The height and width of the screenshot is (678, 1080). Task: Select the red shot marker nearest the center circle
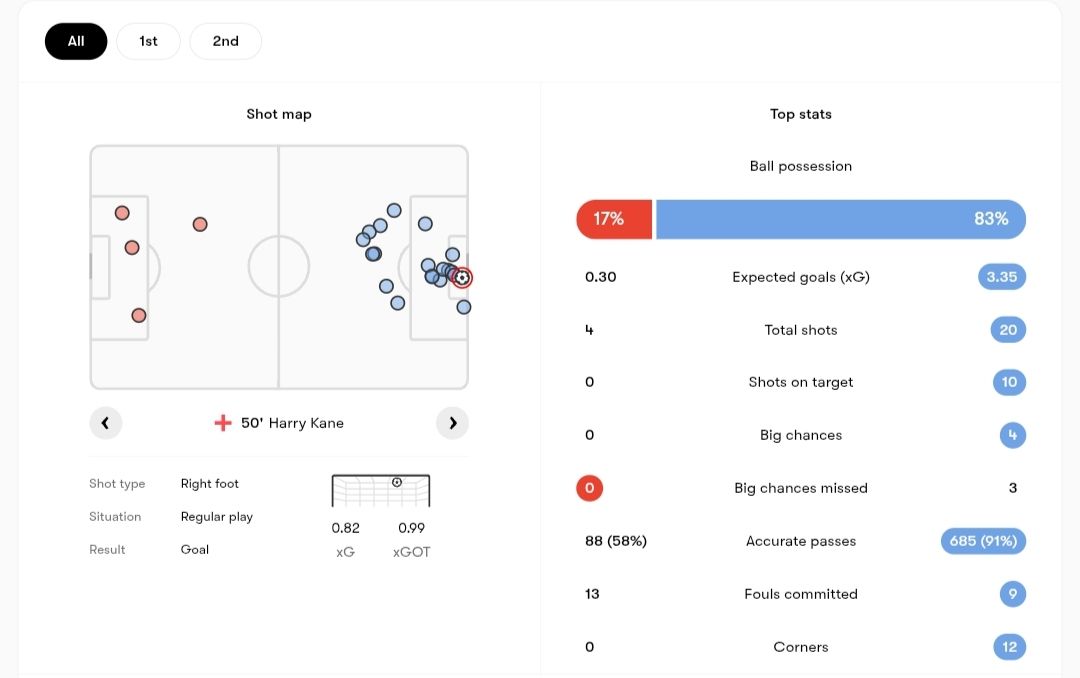point(200,224)
